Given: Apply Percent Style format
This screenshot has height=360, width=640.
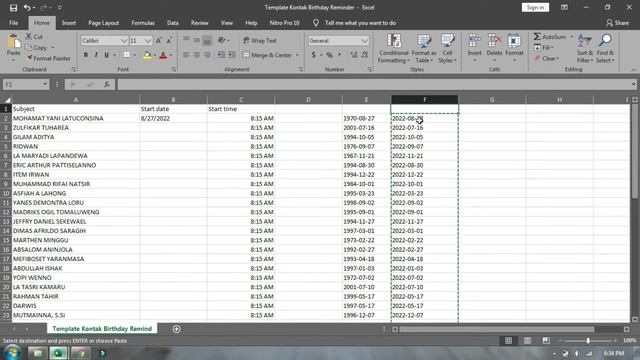Looking at the screenshot, I should click(x=329, y=55).
